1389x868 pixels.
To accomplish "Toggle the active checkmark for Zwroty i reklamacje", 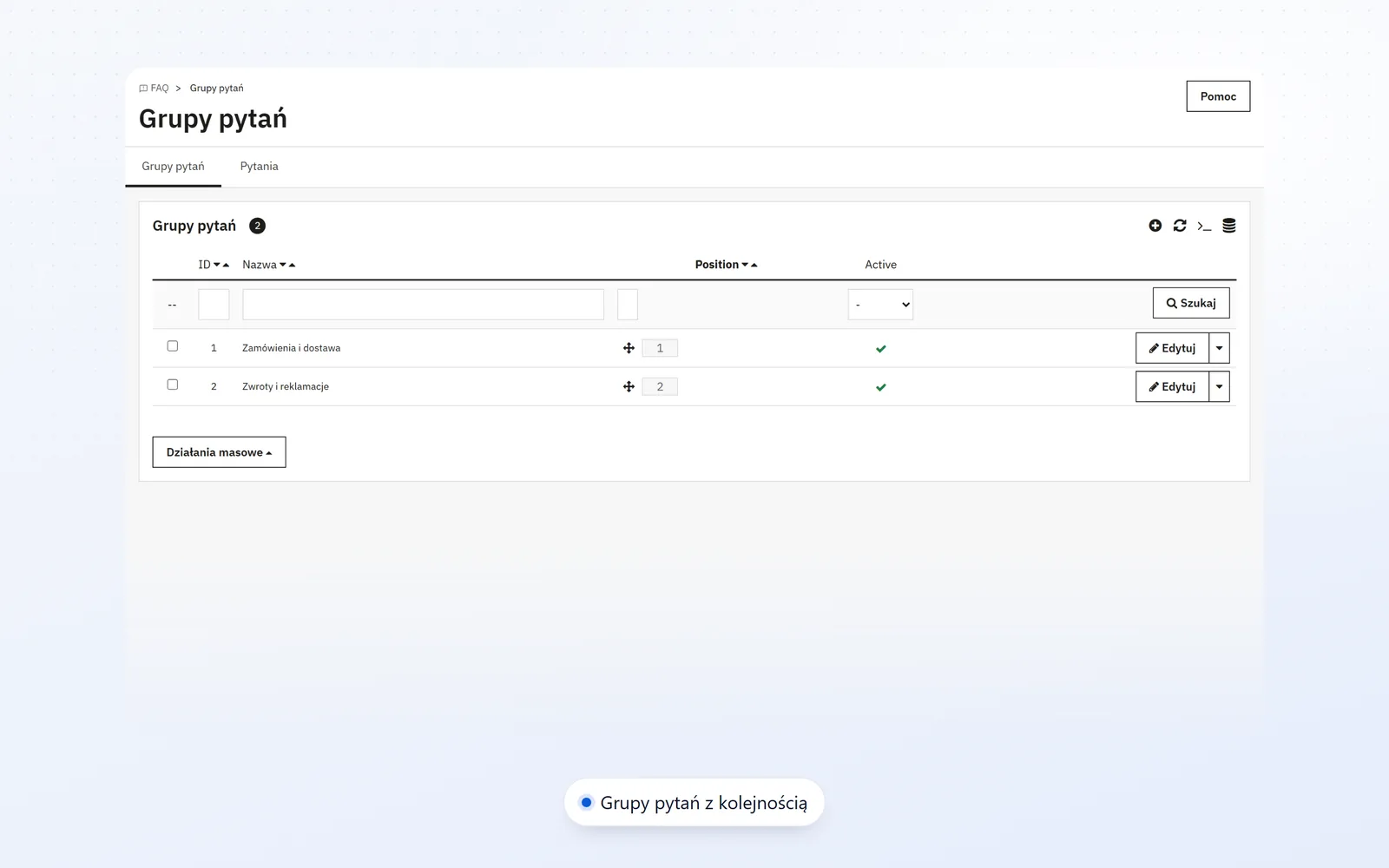I will 881,387.
